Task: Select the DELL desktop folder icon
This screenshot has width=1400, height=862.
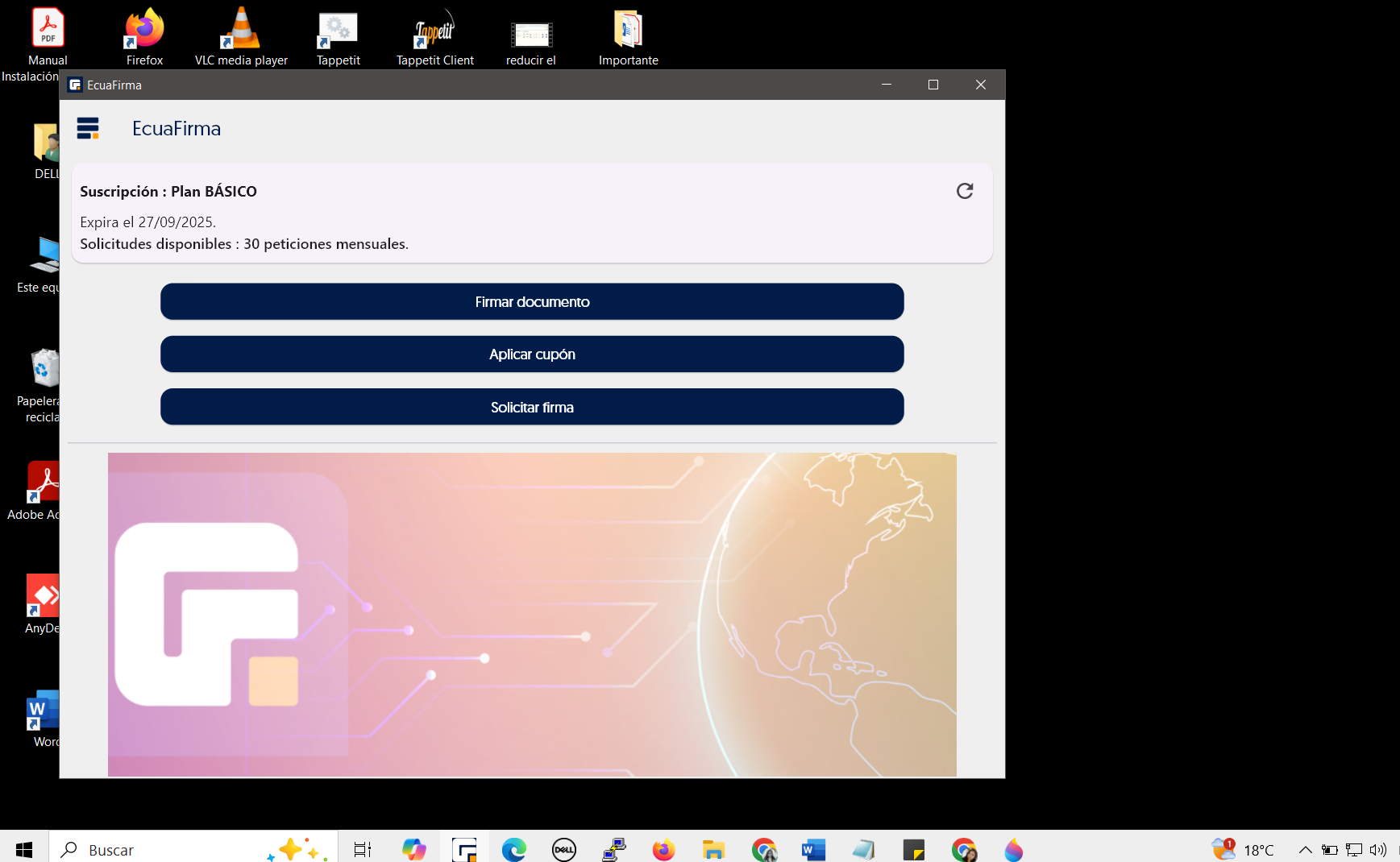Action: 46,151
